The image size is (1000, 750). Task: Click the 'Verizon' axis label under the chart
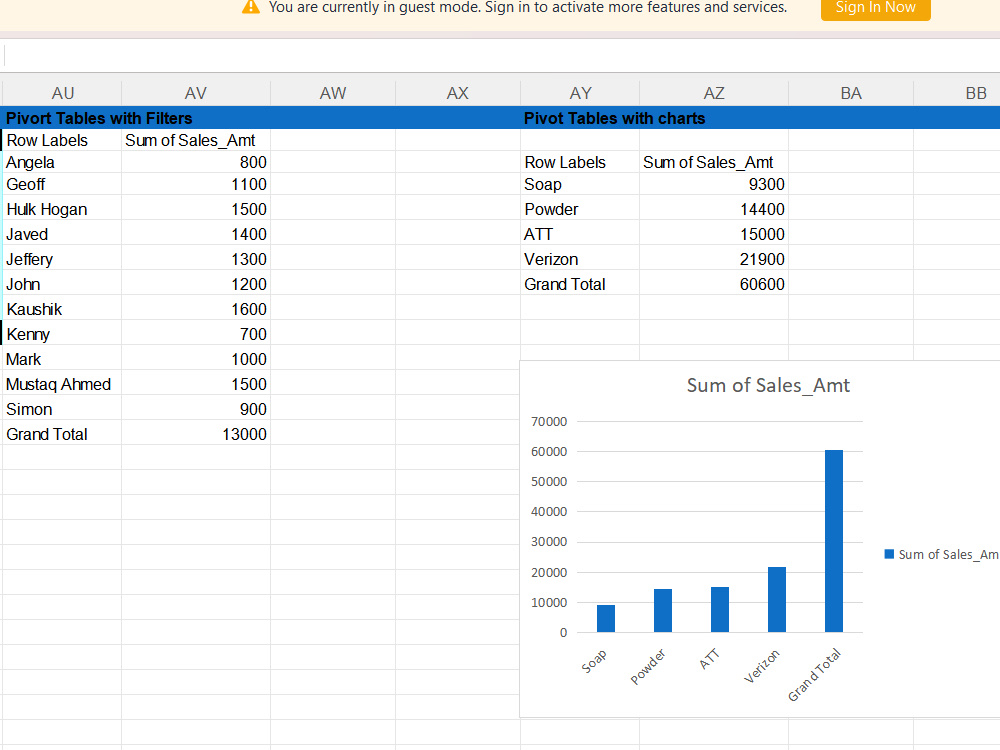(x=762, y=666)
